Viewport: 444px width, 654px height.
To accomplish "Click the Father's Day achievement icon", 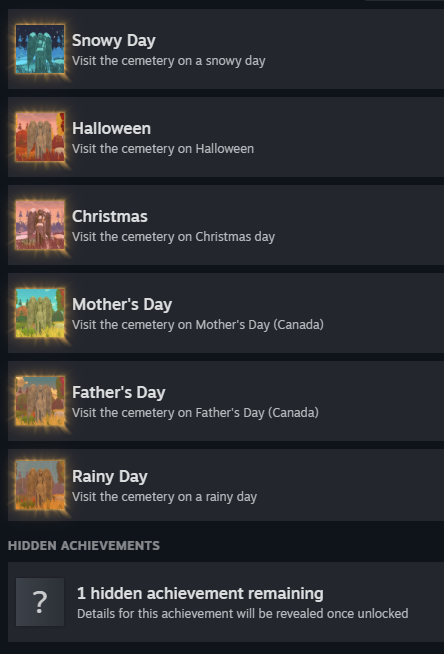I will (40, 401).
